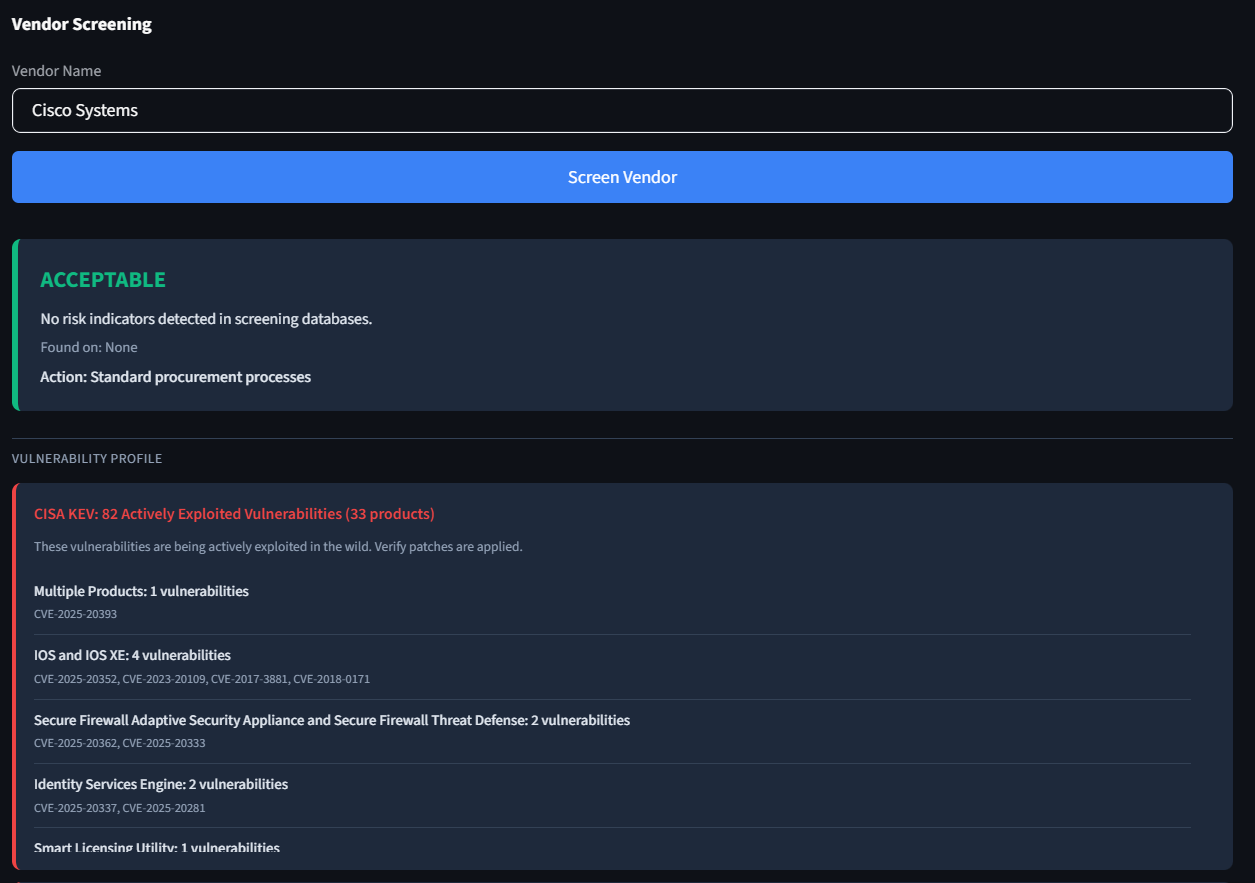Image resolution: width=1255 pixels, height=883 pixels.
Task: Select CVE-2025-20393 identifier
Action: tap(75, 614)
